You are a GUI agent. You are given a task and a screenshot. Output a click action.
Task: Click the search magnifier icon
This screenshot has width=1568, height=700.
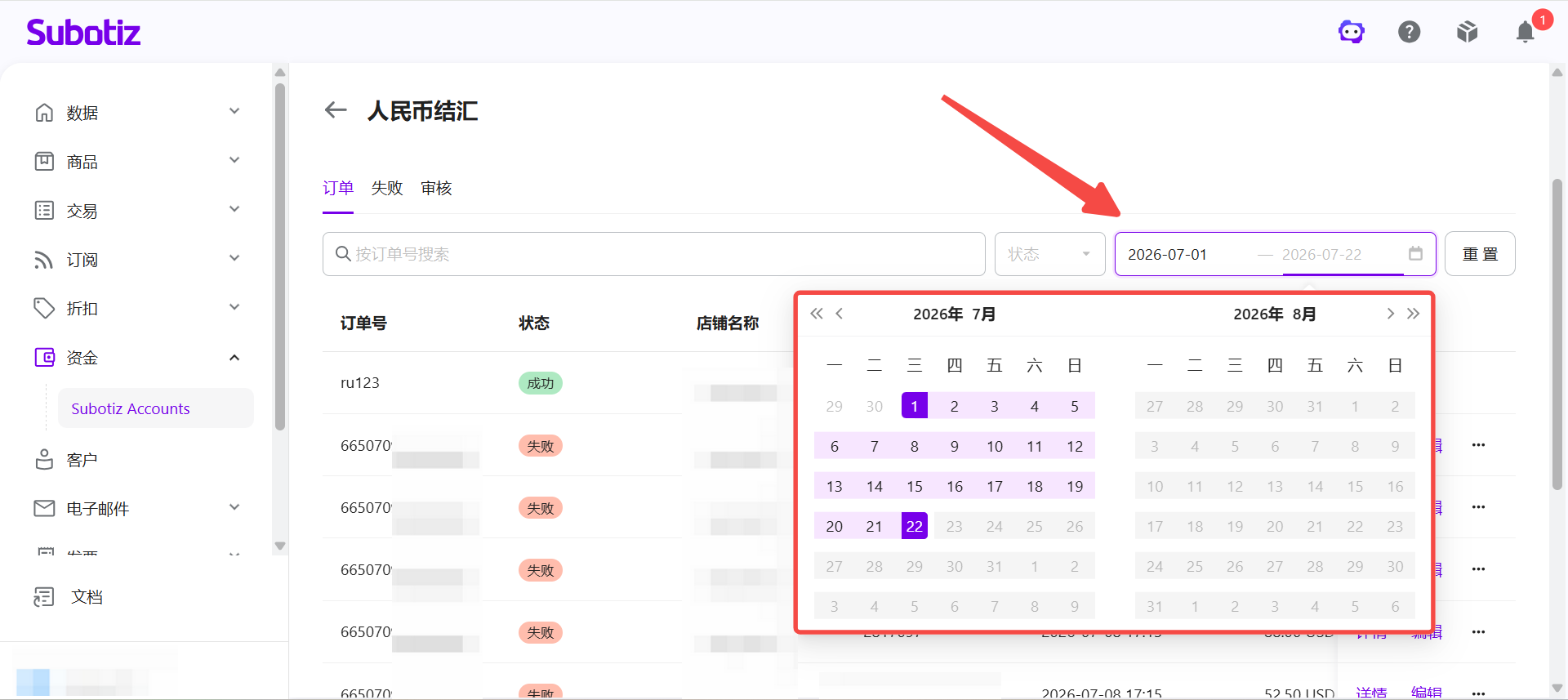(343, 254)
